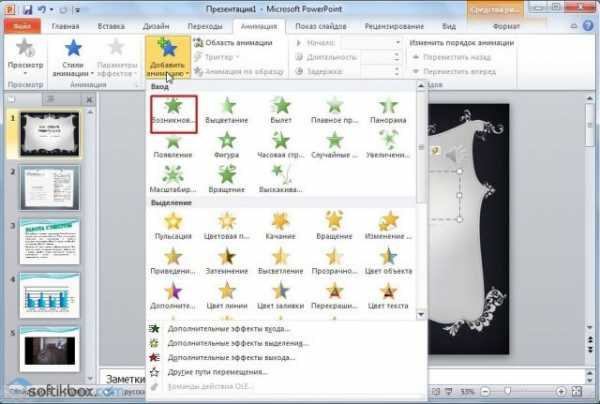Apply the Прозрачность emphasis effect
The height and width of the screenshot is (404, 600).
334,262
